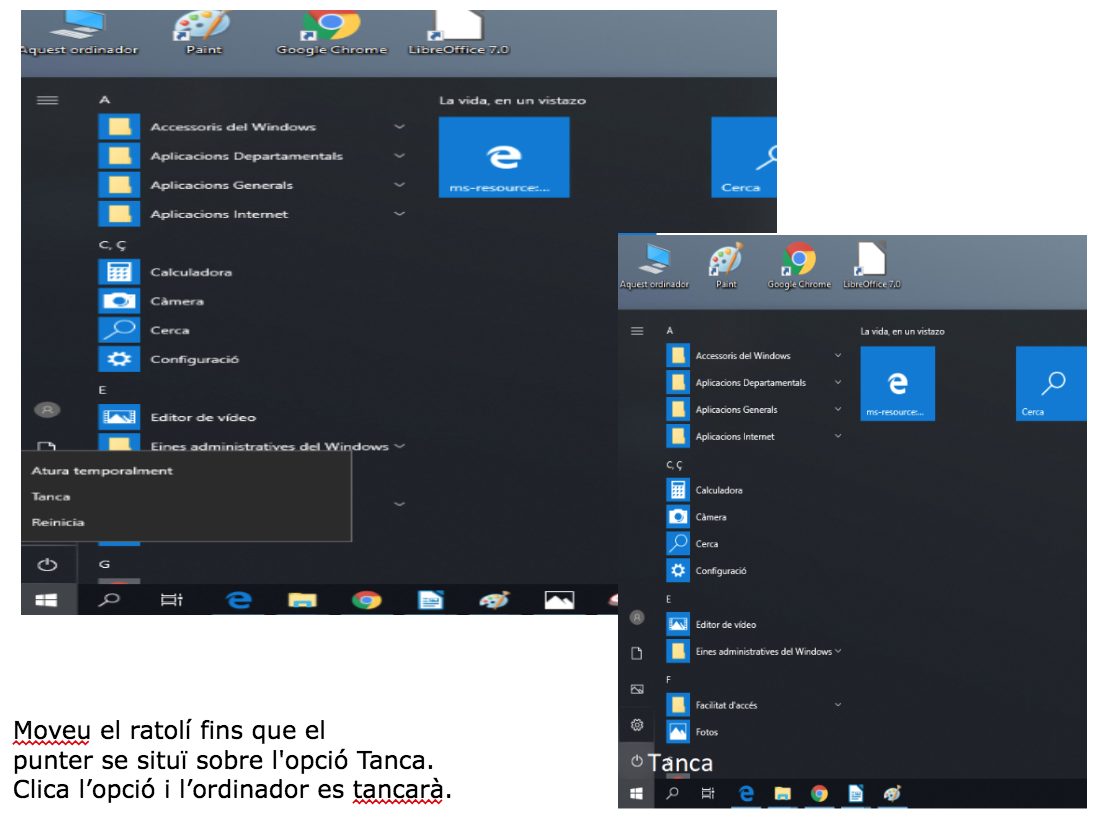The image size is (1101, 821).
Task: Expand the Facilitat d'accés folder chevron
Action: click(x=838, y=705)
